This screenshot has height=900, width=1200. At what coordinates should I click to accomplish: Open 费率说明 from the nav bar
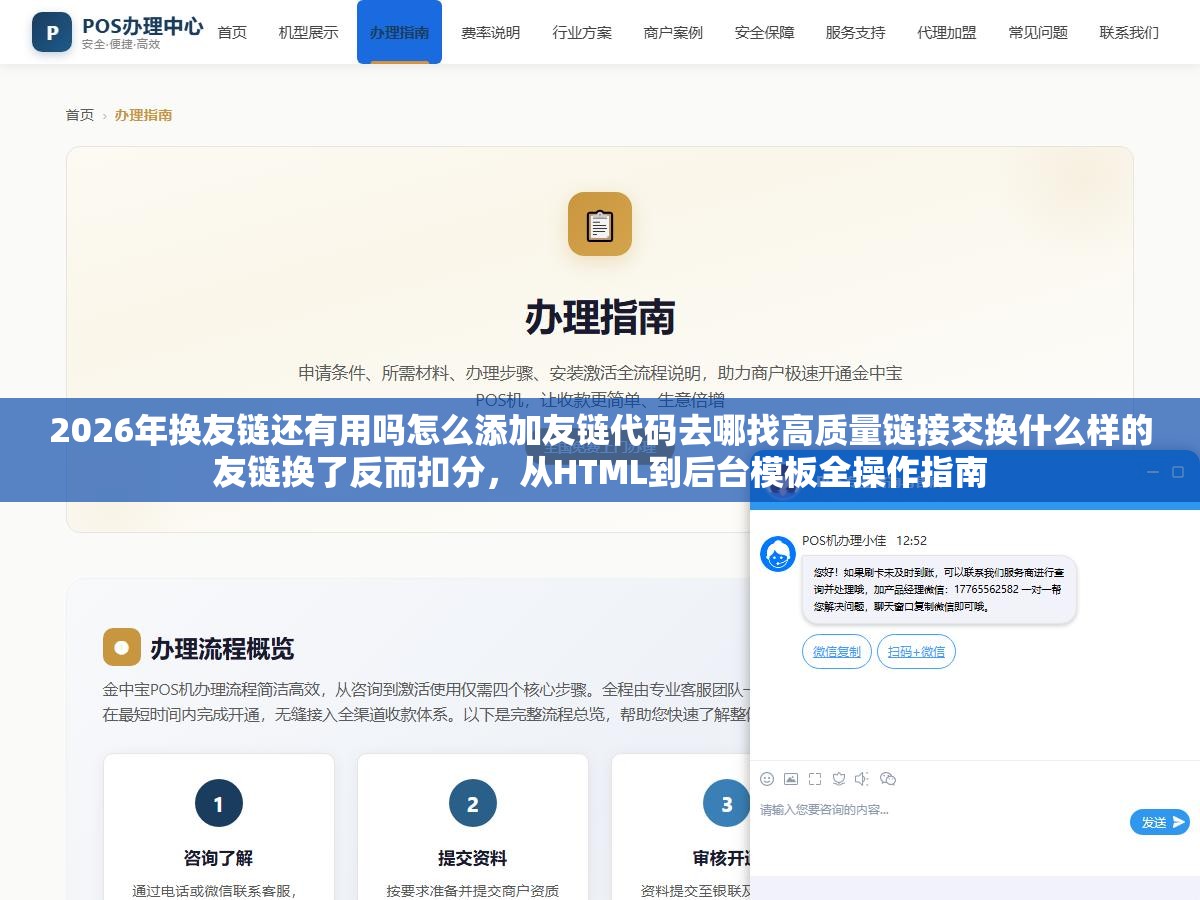tap(490, 32)
